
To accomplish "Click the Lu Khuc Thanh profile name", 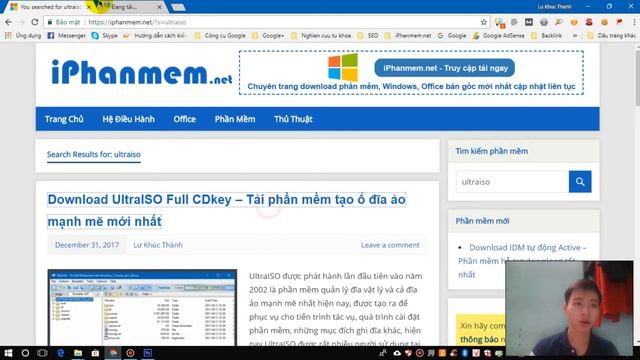I will click(554, 7).
